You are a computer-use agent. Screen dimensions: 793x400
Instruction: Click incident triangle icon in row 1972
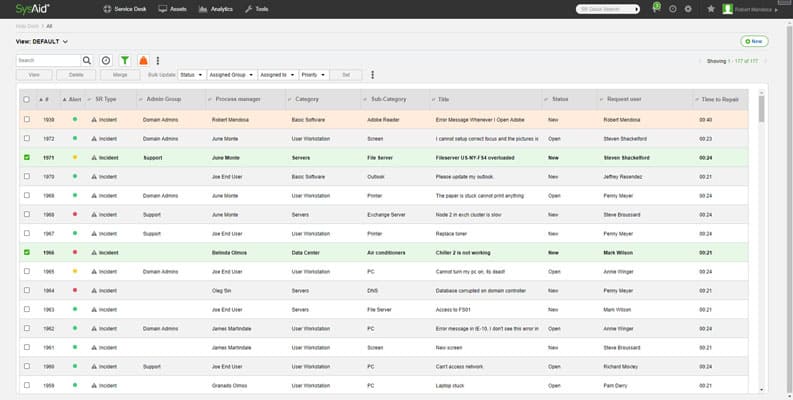(x=94, y=139)
